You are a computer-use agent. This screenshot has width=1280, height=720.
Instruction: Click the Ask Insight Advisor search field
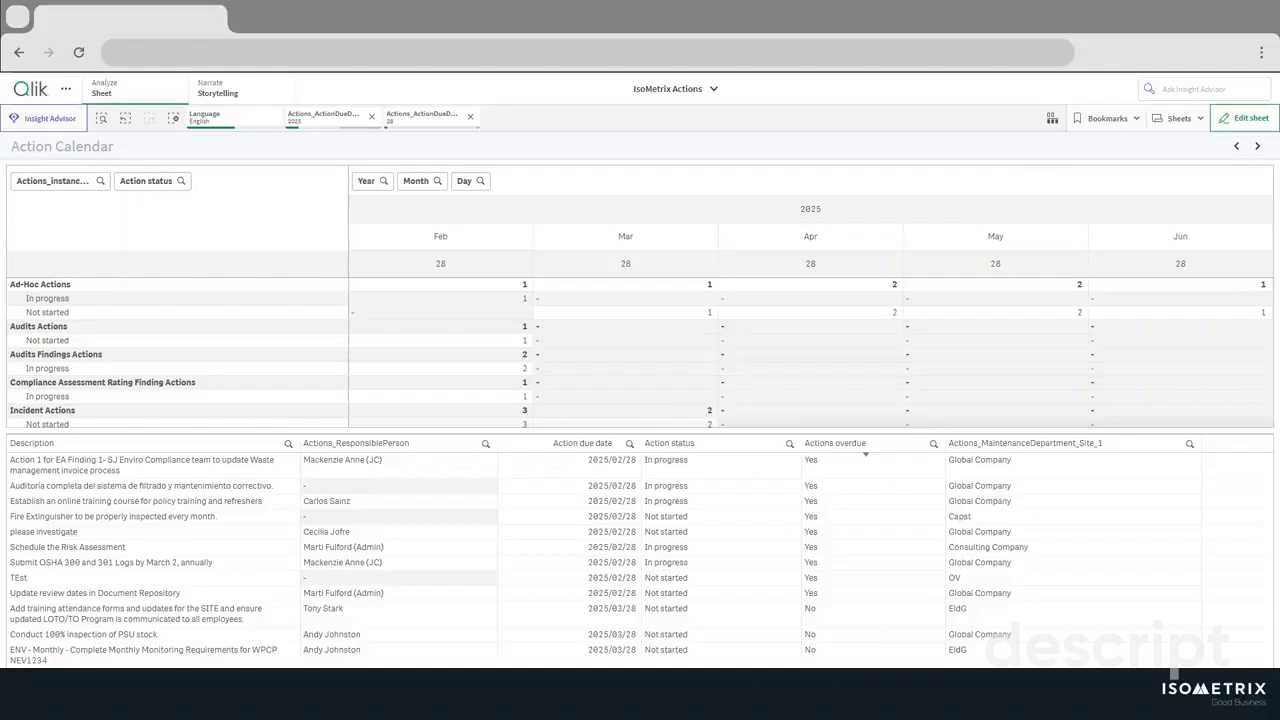click(x=1205, y=89)
